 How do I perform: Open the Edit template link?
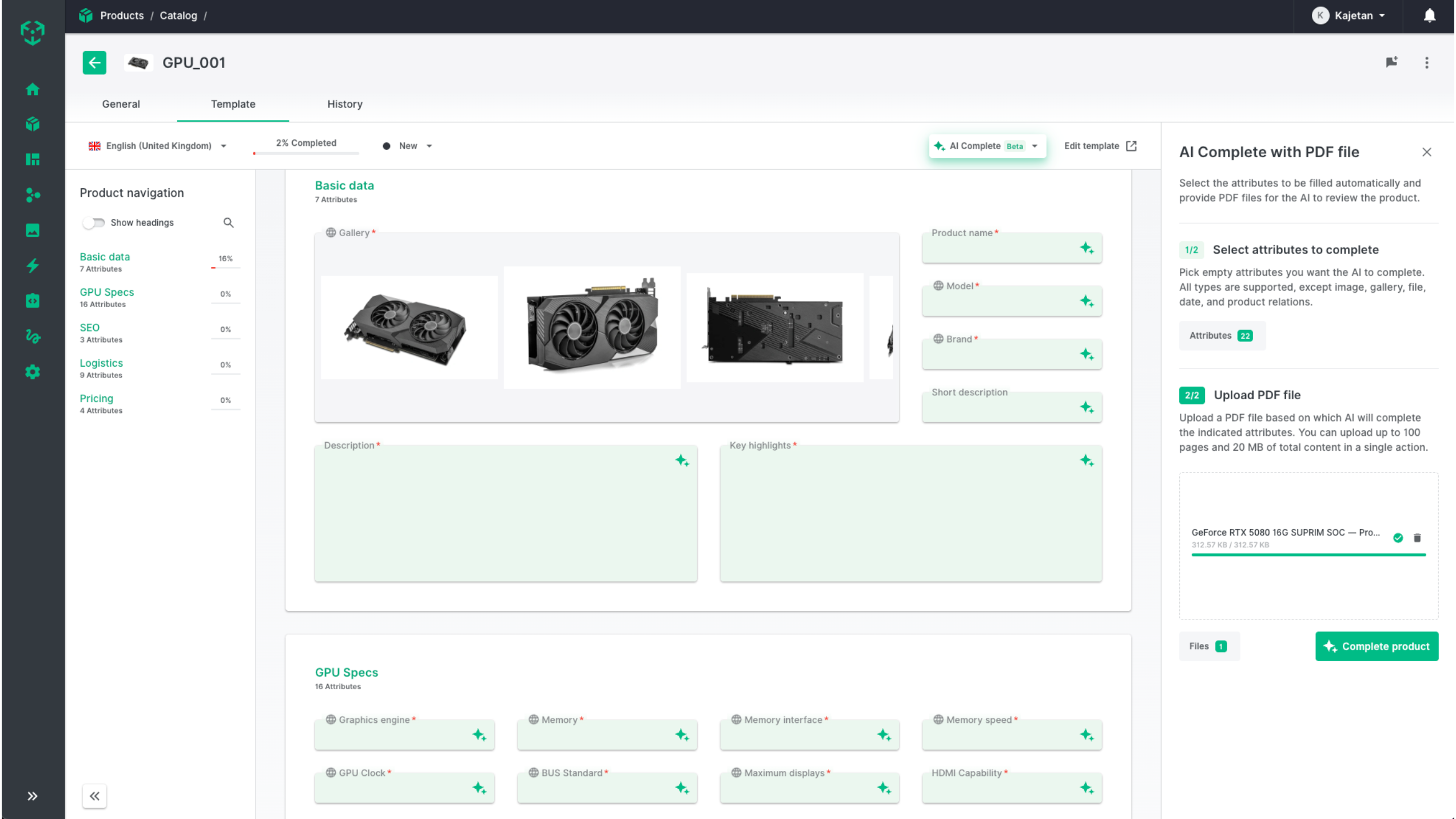[x=1099, y=146]
